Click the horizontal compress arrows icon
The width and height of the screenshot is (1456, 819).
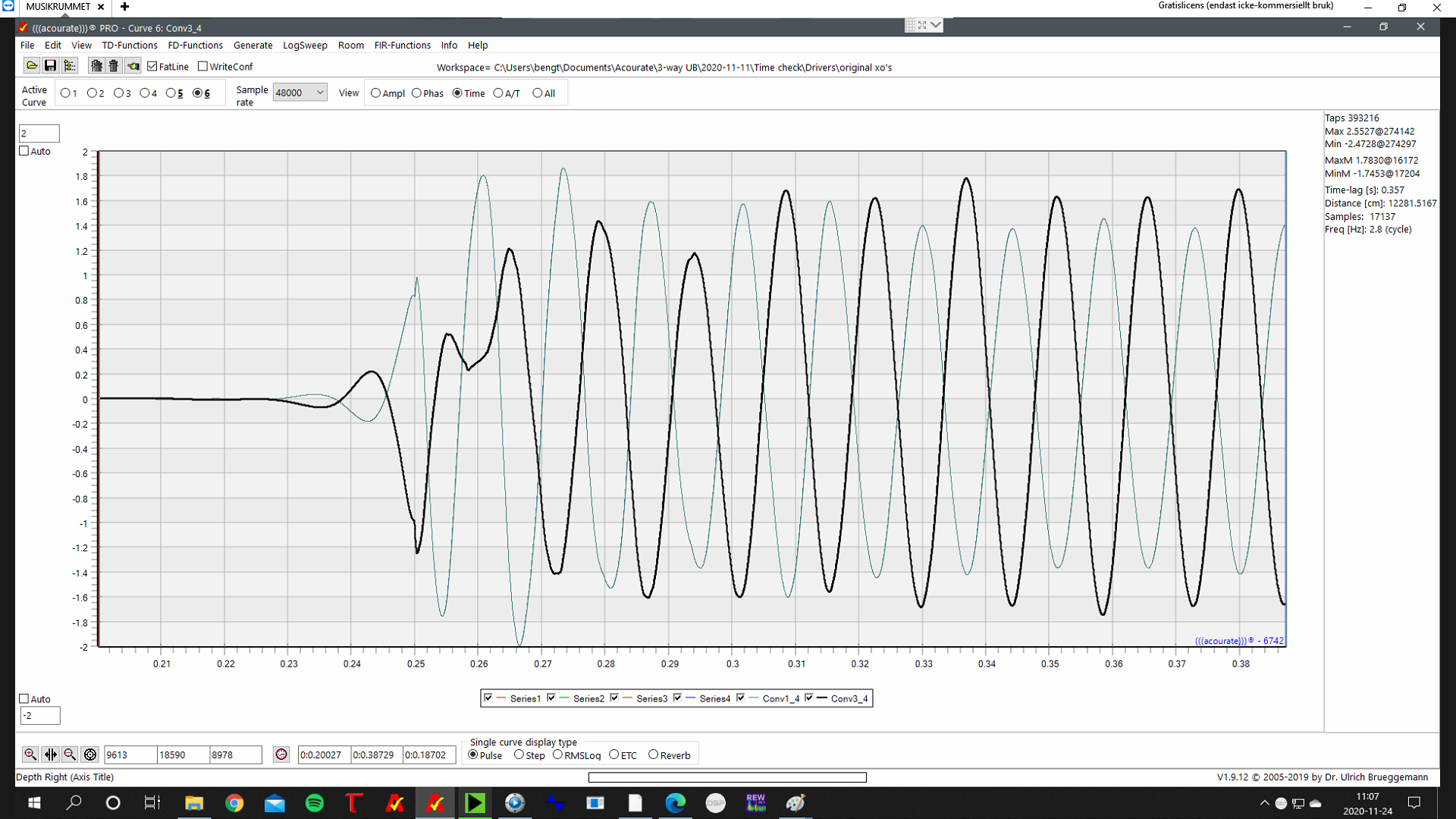[50, 755]
